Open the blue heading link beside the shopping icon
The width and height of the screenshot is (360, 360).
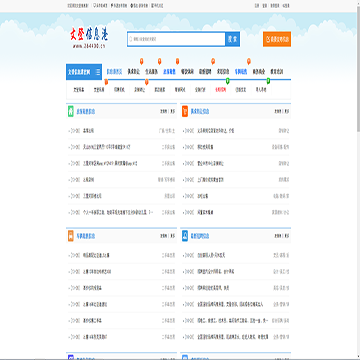[x=200, y=112]
